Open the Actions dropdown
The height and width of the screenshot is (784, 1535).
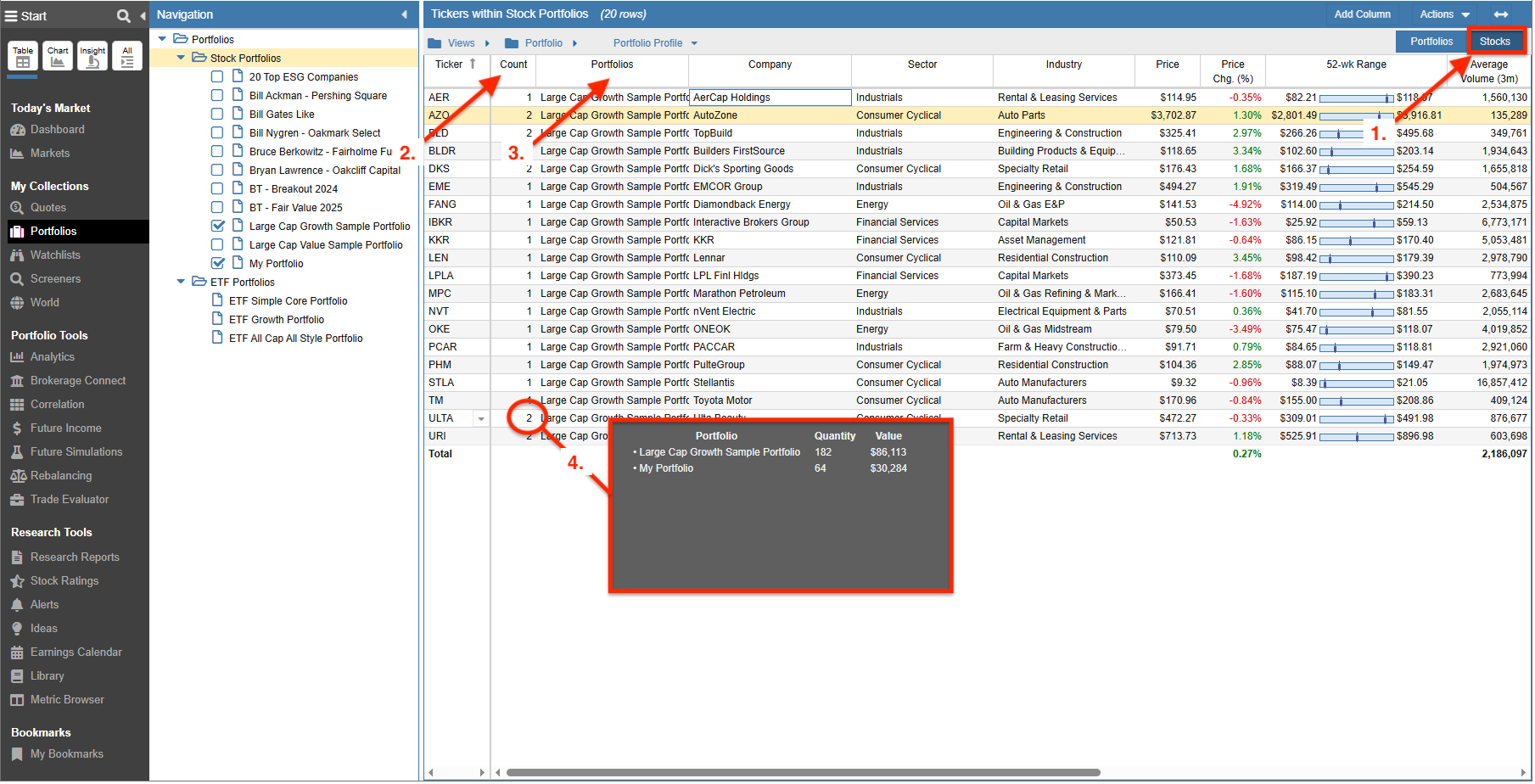pos(1445,14)
